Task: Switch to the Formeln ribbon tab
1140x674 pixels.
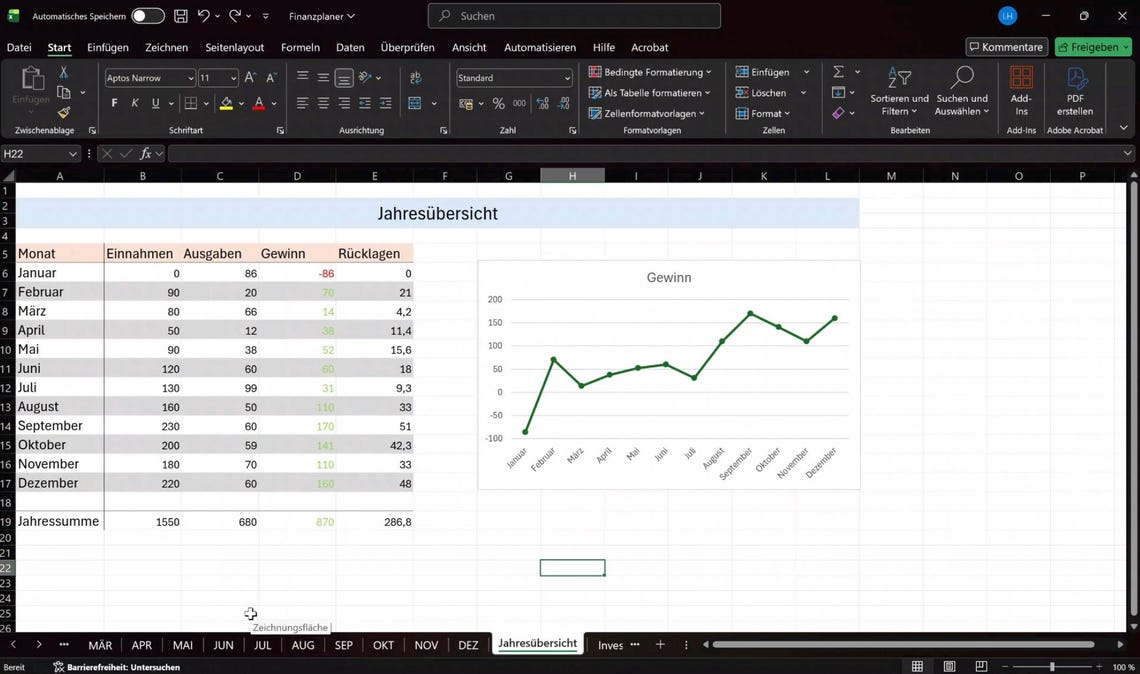Action: (300, 47)
